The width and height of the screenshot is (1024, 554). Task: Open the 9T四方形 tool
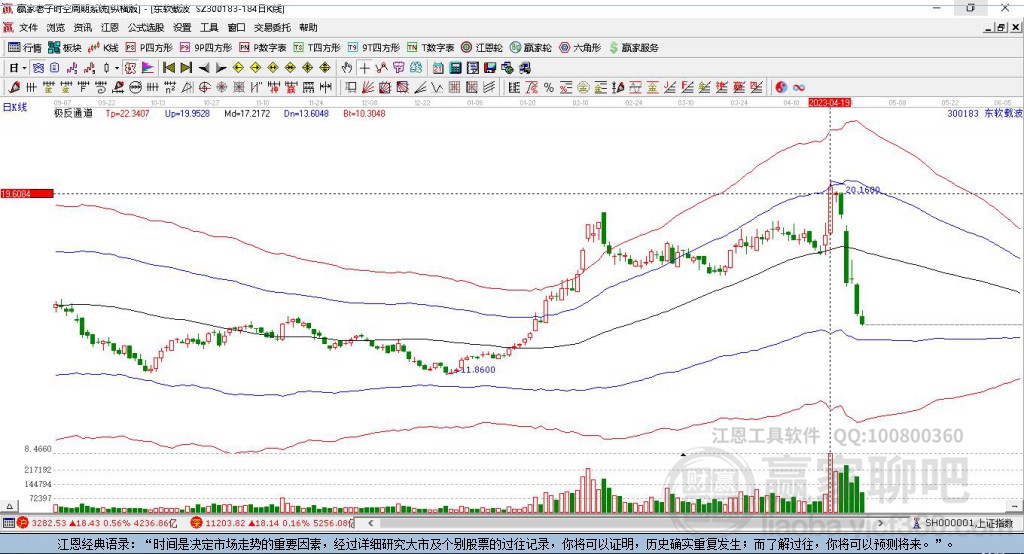tap(374, 48)
